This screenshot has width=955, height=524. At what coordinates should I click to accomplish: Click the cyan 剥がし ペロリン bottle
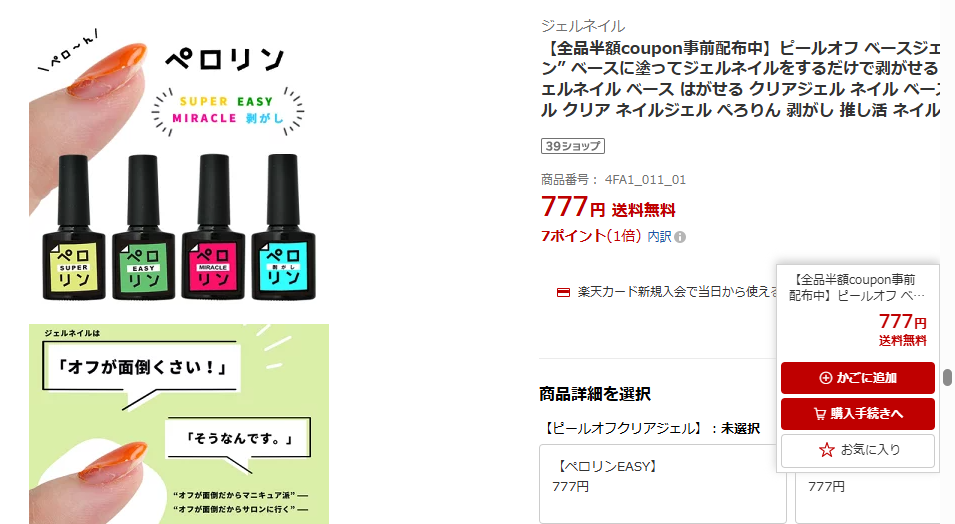pos(283,228)
